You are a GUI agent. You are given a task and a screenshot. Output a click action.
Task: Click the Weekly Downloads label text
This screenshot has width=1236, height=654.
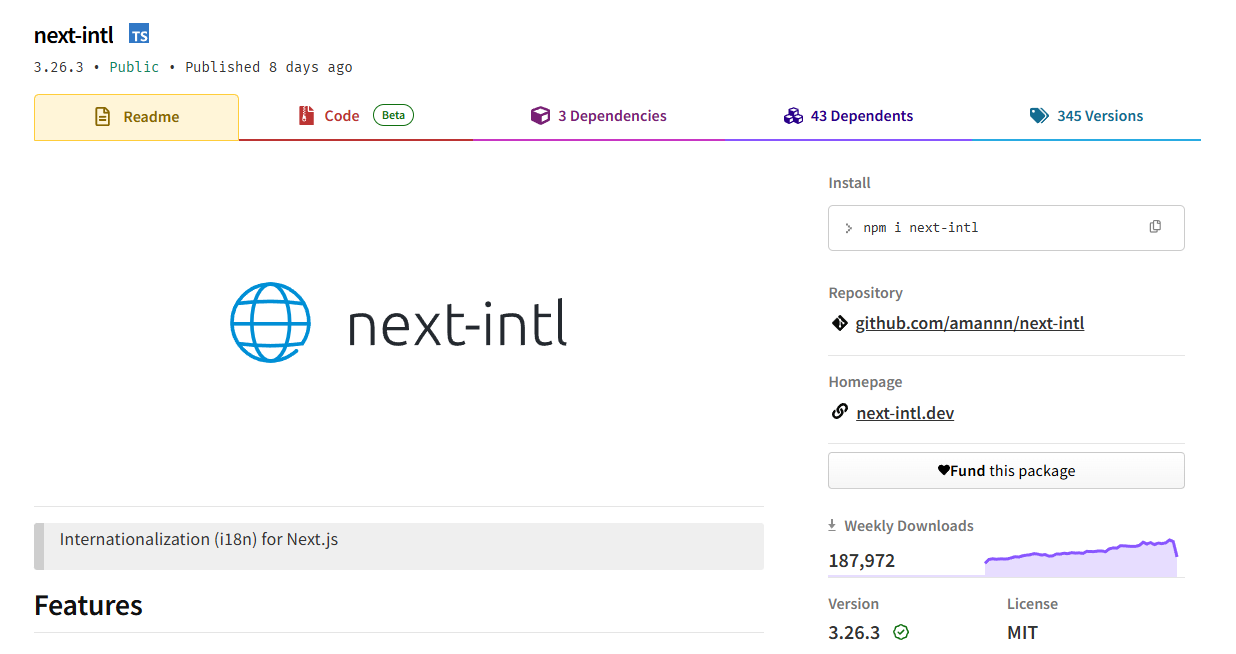[909, 526]
